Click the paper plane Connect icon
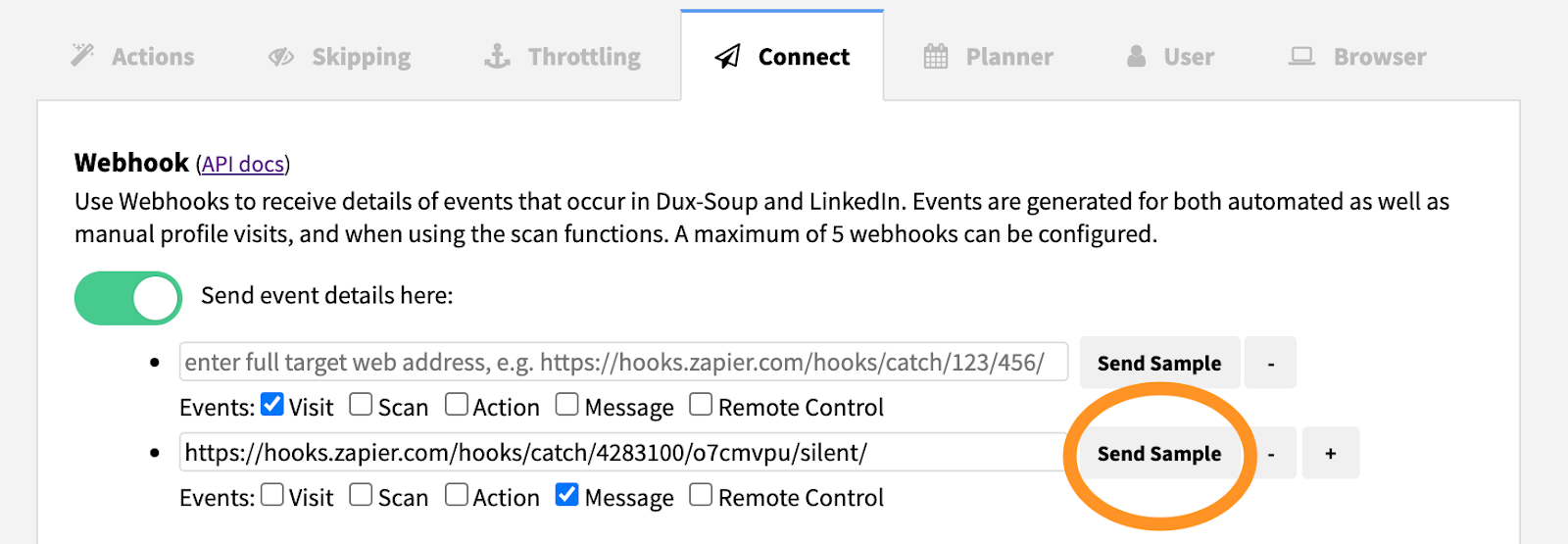Screen dimensions: 1568x544 click(727, 56)
